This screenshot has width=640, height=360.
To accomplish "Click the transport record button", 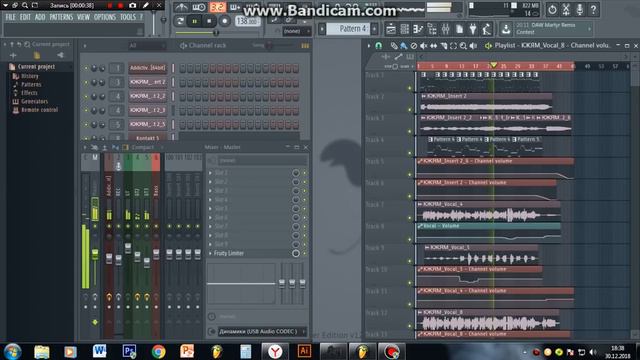I will (x=224, y=21).
